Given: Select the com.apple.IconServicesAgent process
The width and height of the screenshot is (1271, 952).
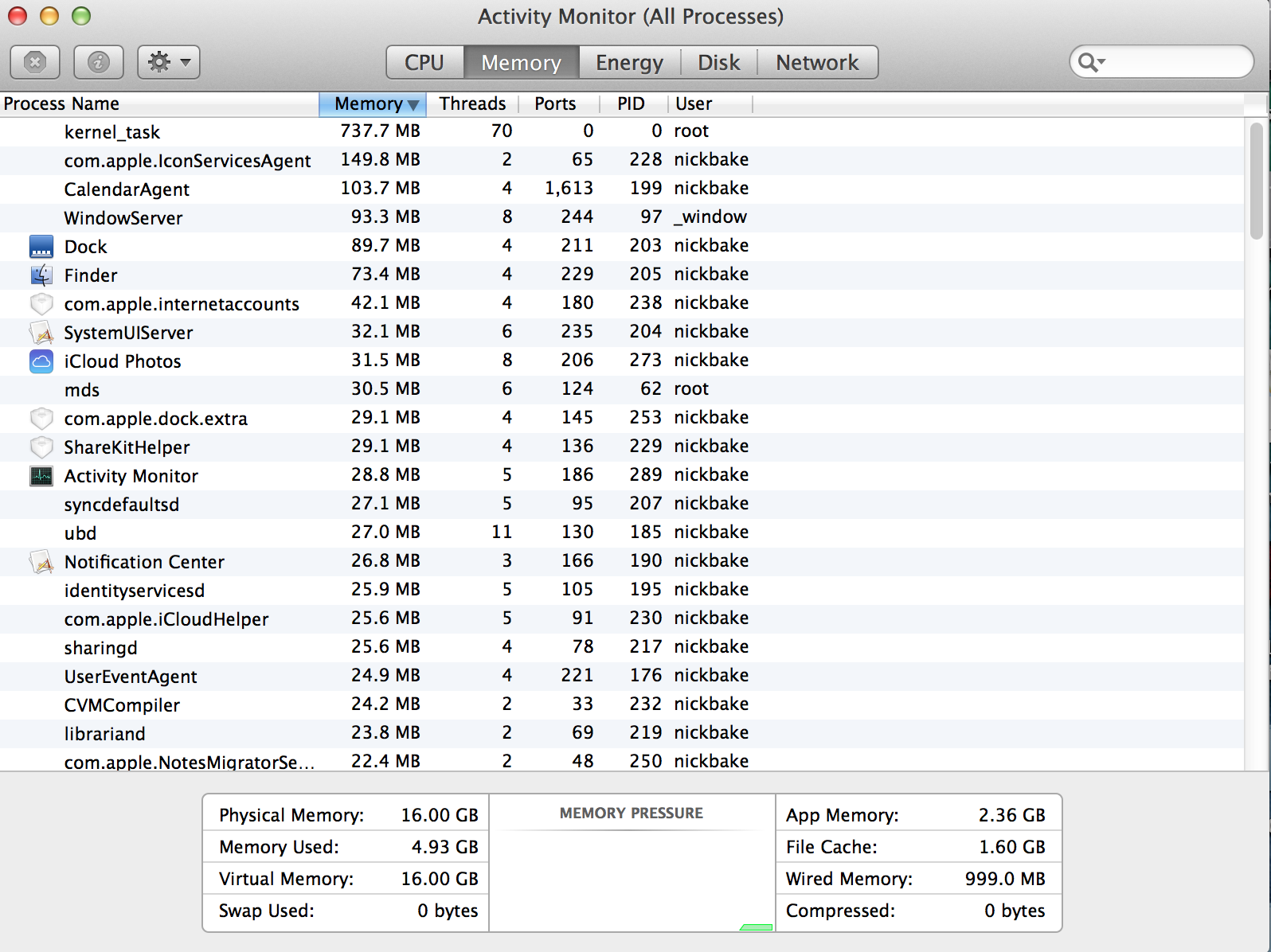Looking at the screenshot, I should pyautogui.click(x=621, y=160).
